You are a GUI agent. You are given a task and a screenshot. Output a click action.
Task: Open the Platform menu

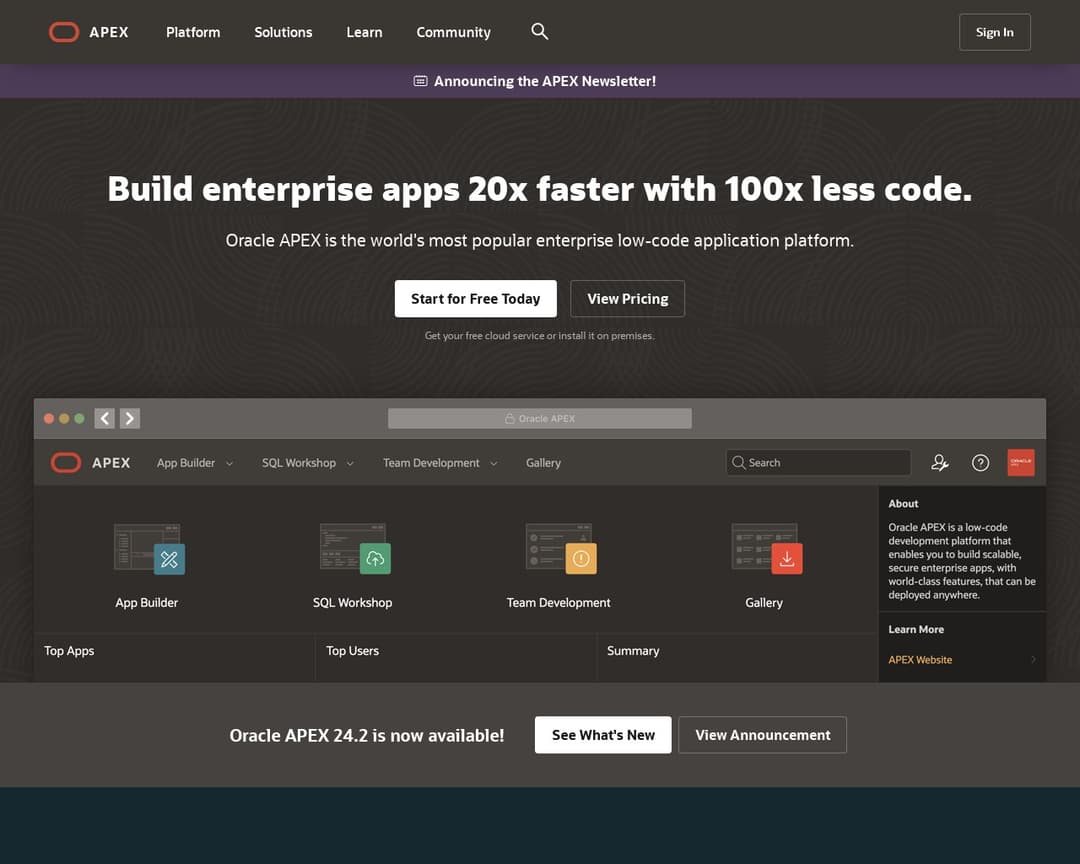(x=193, y=32)
